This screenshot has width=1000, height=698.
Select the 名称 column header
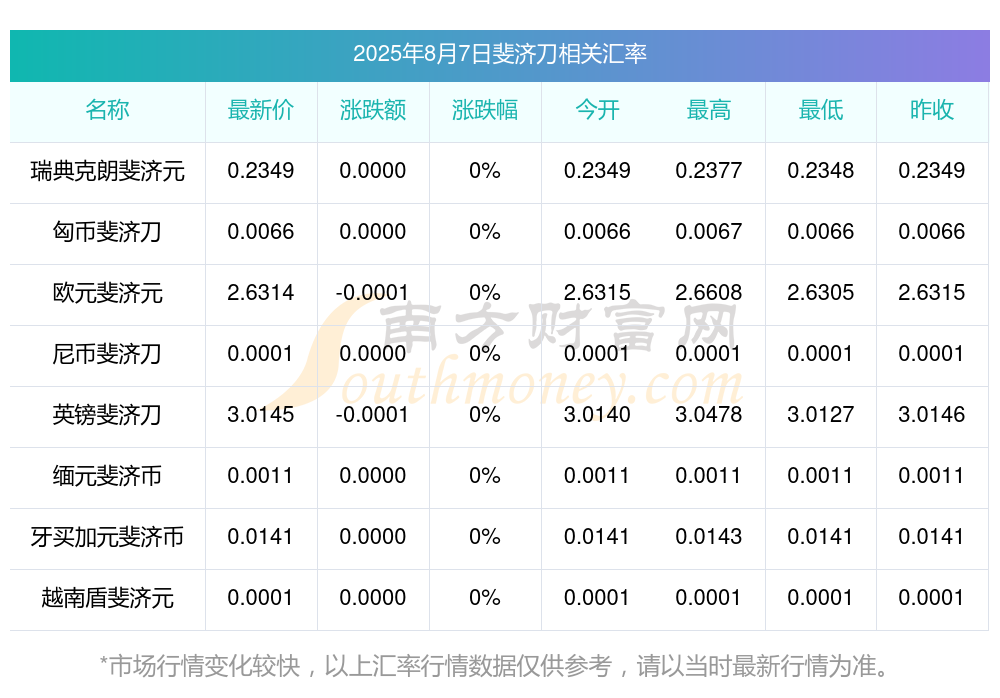pos(107,110)
